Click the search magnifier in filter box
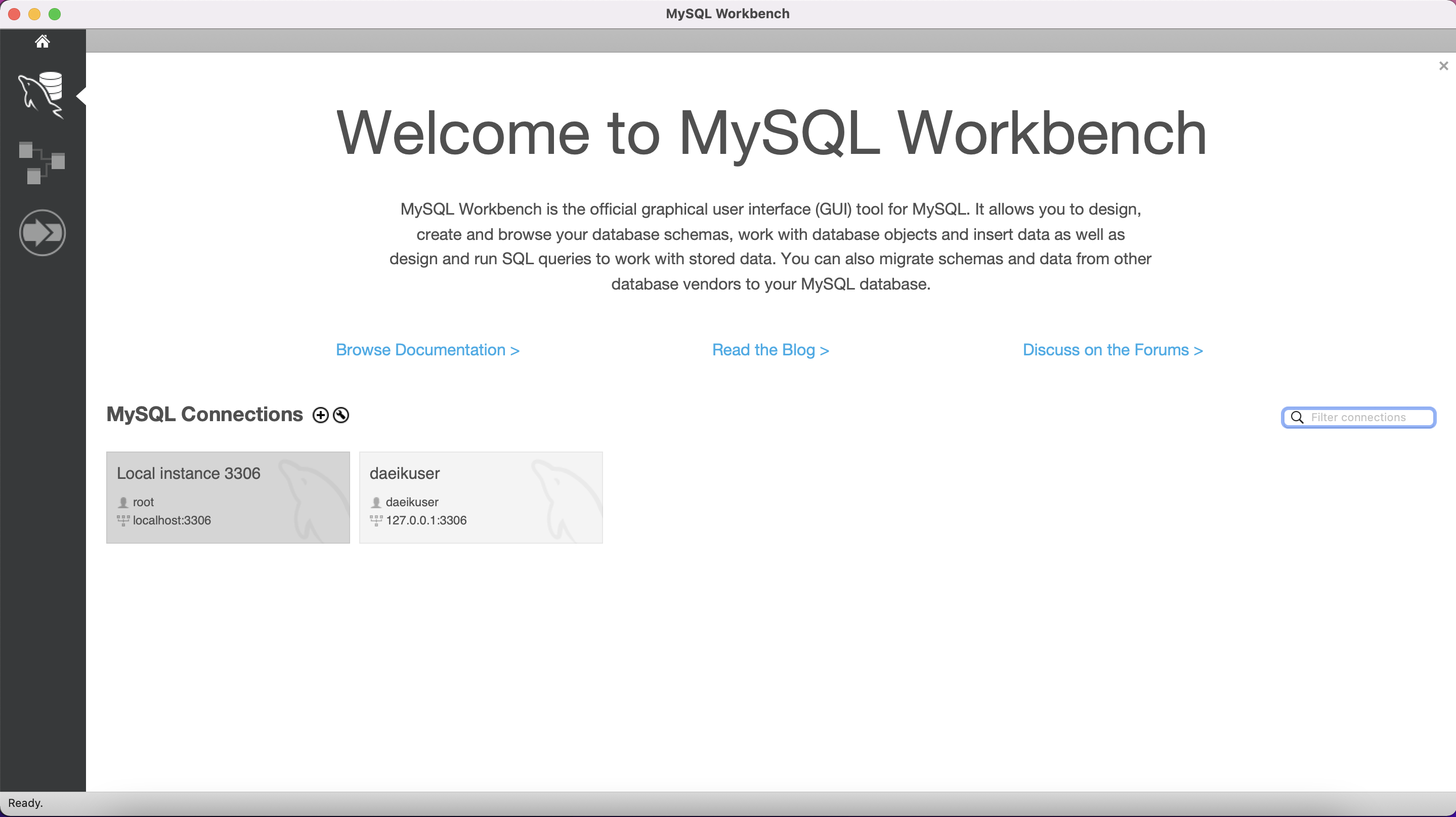This screenshot has height=817, width=1456. pyautogui.click(x=1297, y=417)
